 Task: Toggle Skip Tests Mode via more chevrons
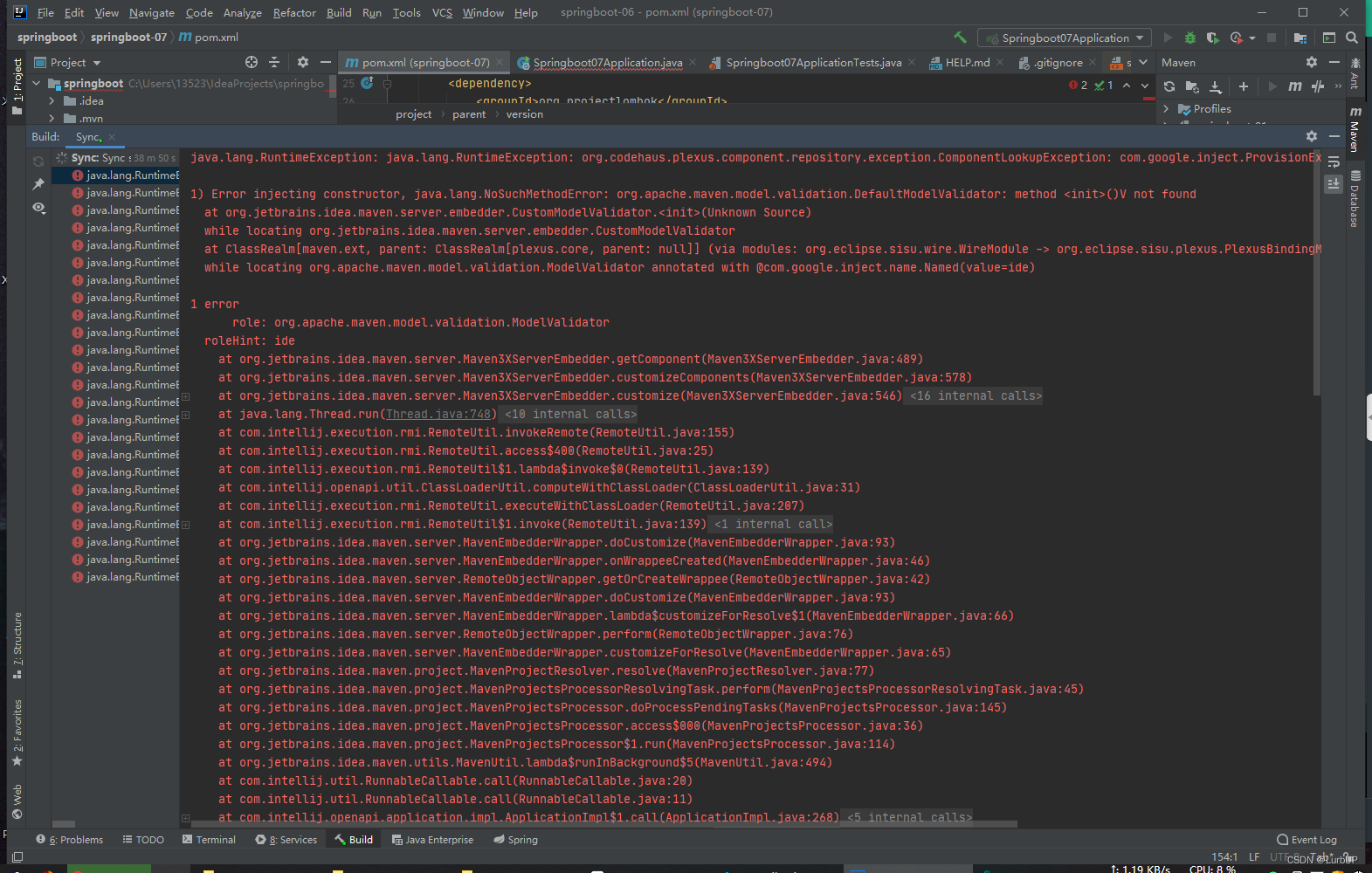1338,86
